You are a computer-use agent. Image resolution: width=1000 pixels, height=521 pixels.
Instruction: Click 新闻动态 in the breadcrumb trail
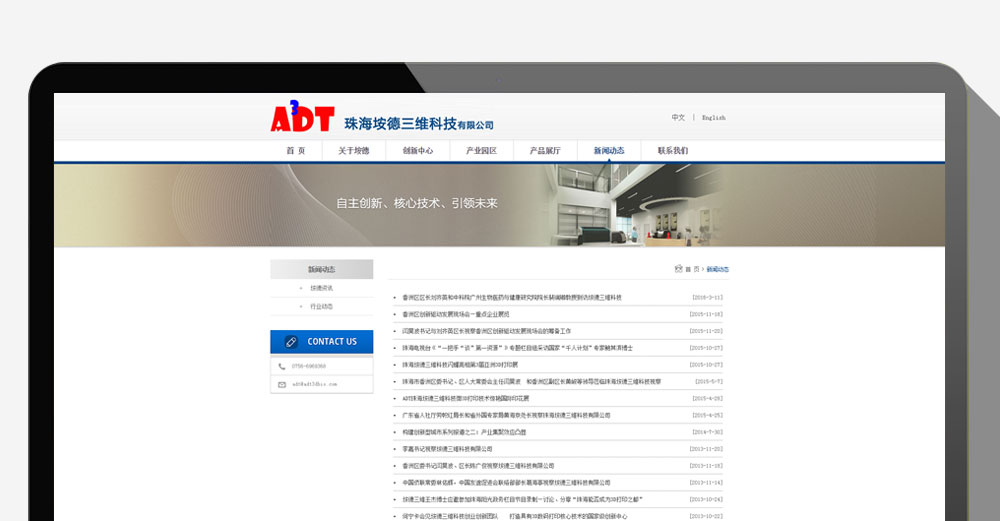tap(717, 269)
